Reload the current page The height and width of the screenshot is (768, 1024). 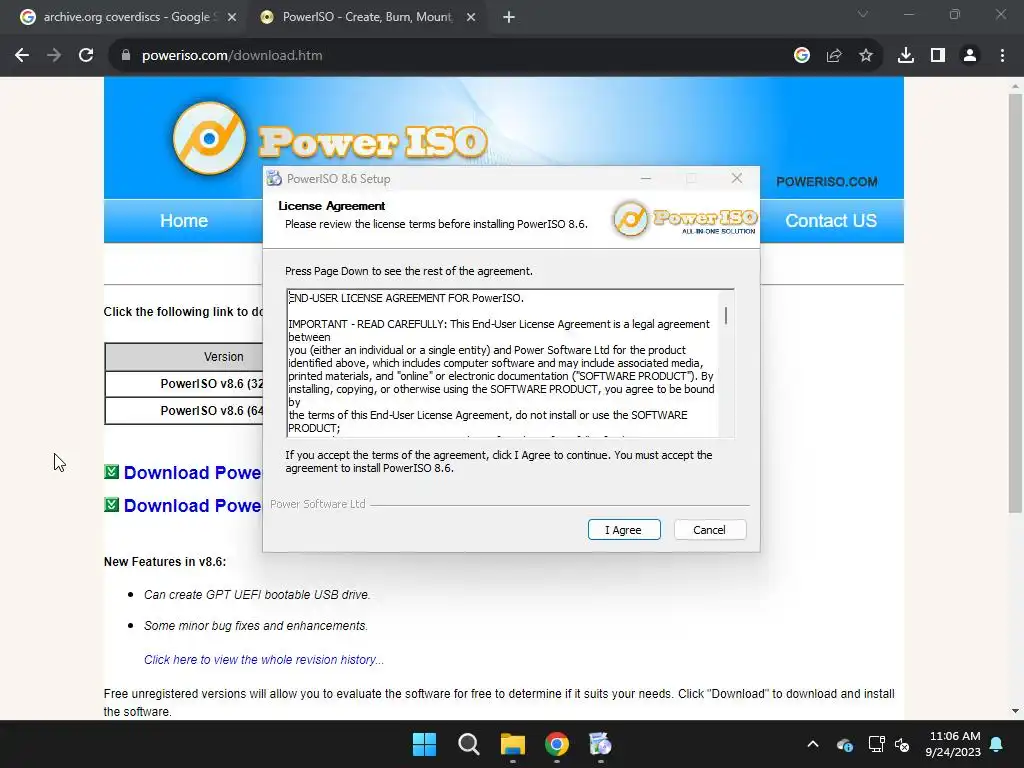(86, 56)
